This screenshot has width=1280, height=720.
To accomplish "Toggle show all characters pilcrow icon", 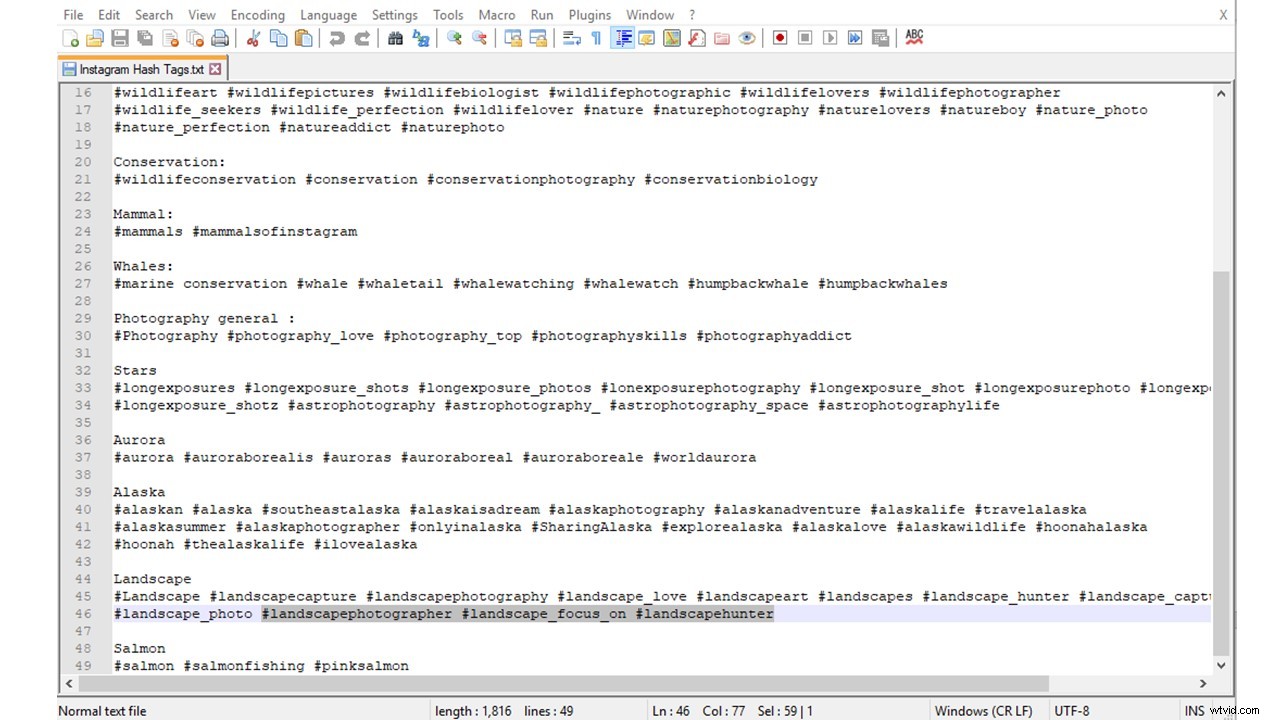I will click(596, 39).
